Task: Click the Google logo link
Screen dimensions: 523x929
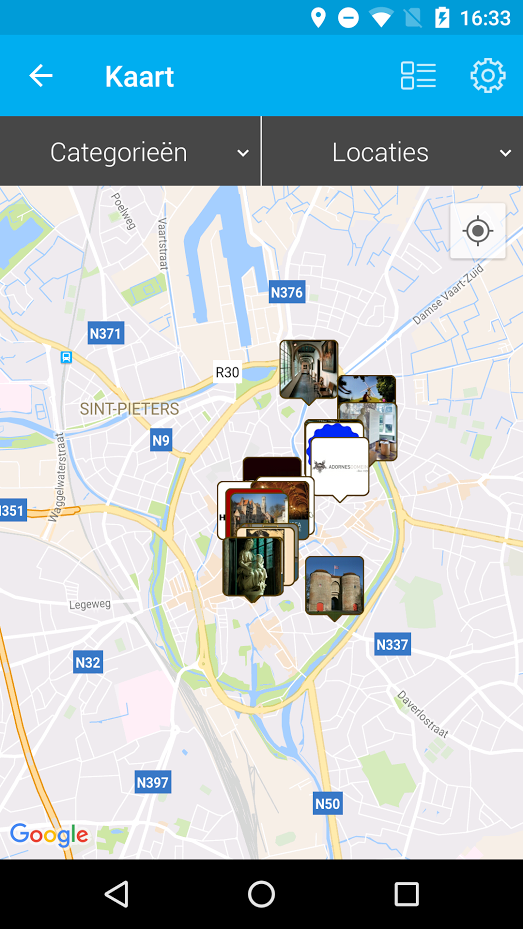Action: [x=49, y=835]
